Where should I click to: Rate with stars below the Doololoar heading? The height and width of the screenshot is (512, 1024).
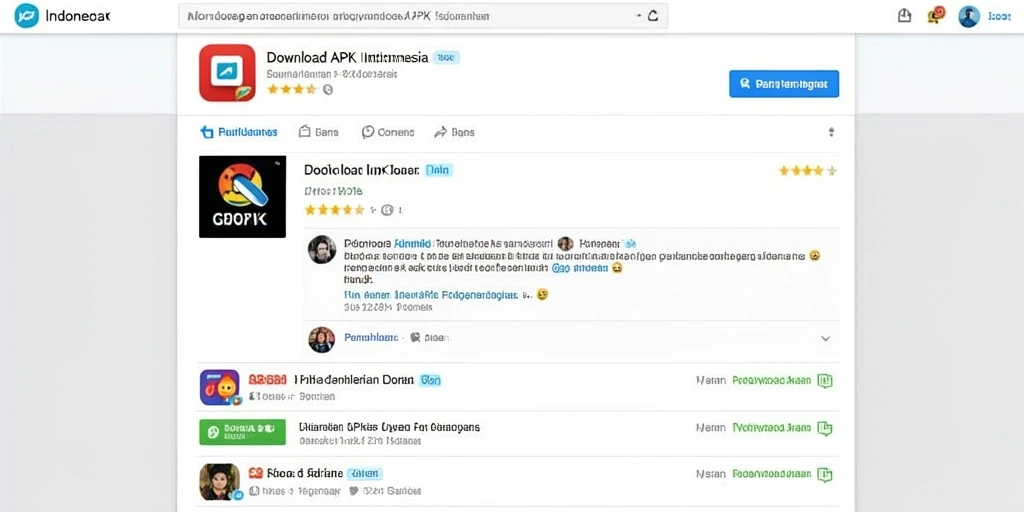(334, 210)
